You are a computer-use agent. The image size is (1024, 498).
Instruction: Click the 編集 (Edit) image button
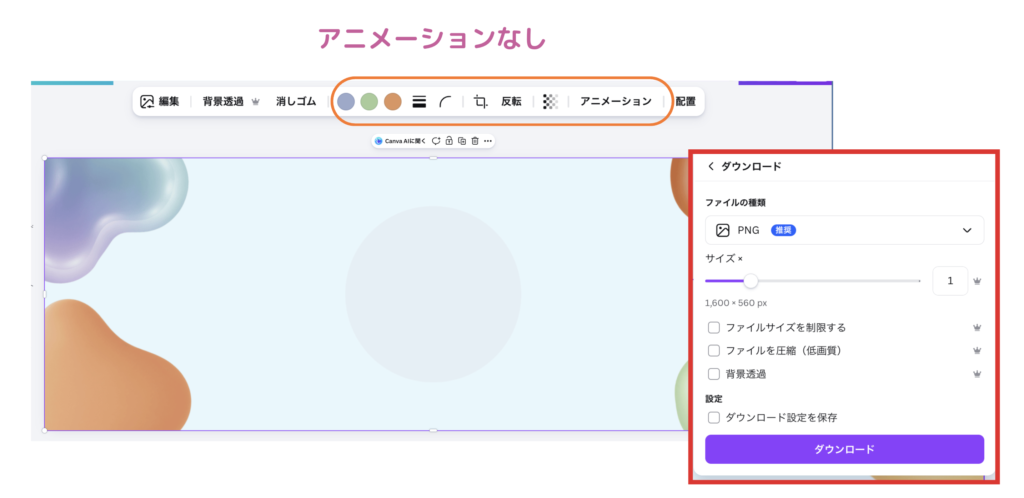160,101
